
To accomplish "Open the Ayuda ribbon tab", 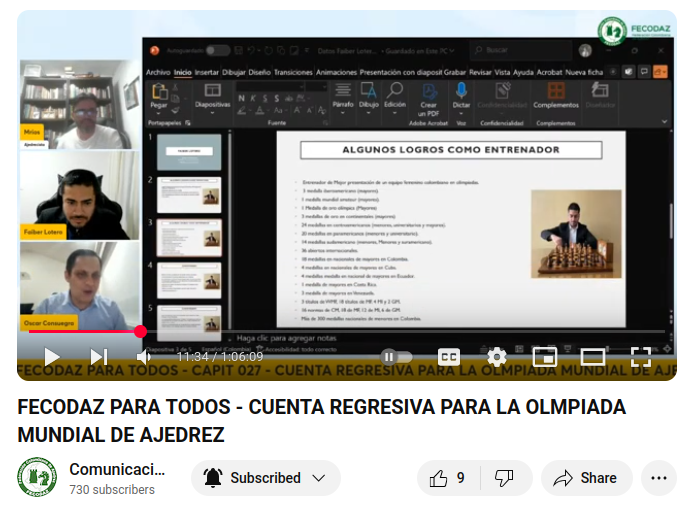I will tap(523, 72).
